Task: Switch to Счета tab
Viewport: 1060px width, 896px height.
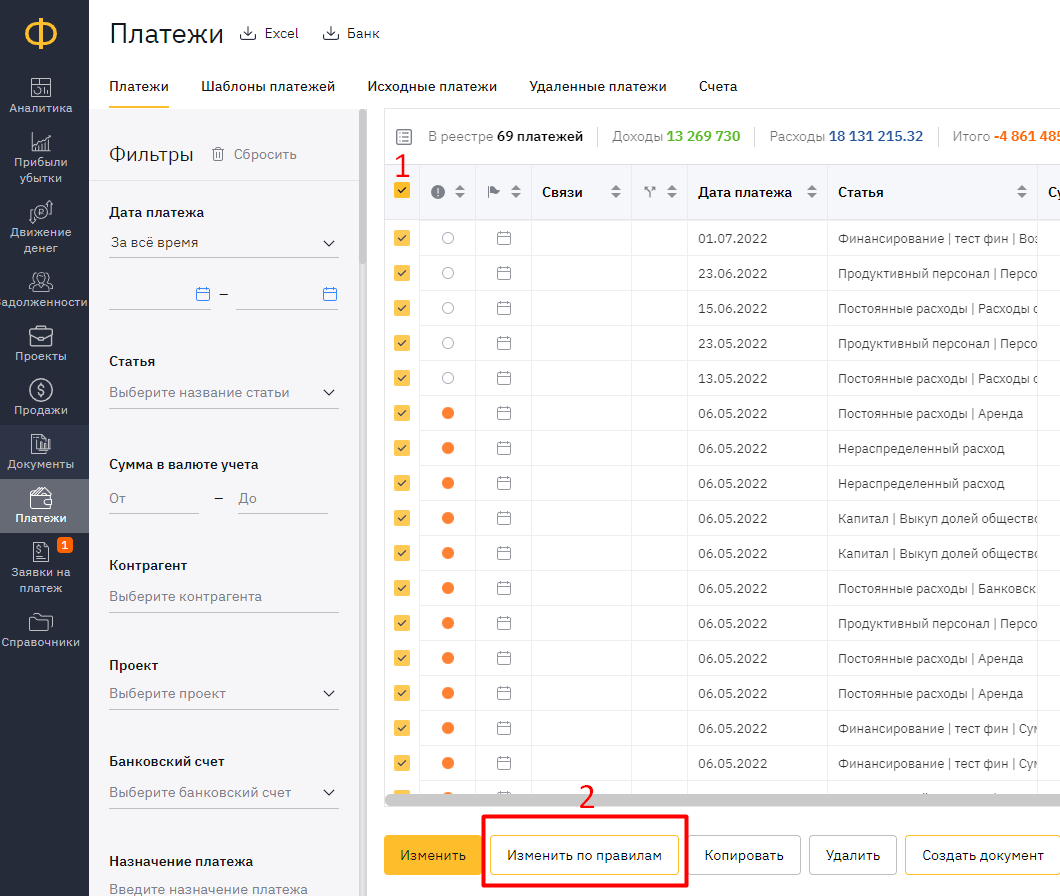Action: coord(718,87)
